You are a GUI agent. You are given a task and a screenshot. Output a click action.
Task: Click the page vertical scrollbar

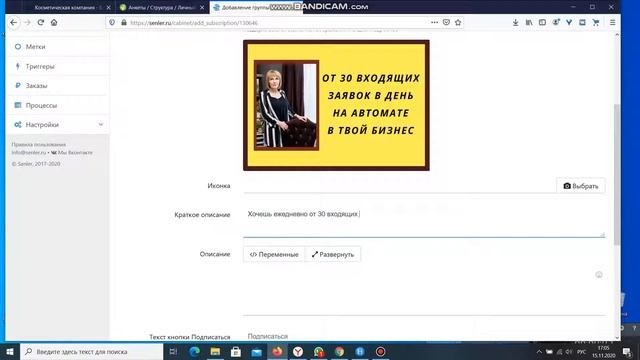(x=617, y=174)
